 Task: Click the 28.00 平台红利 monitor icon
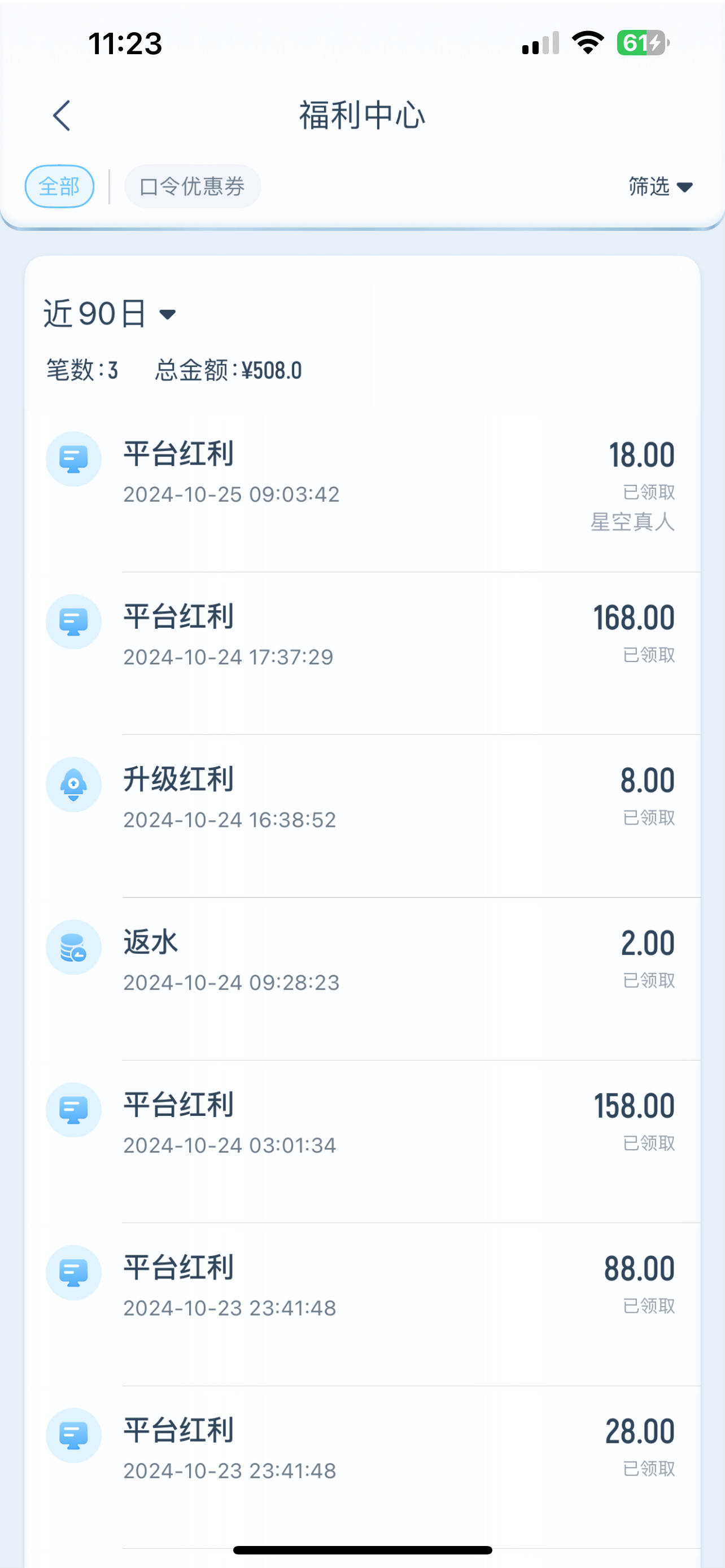pyautogui.click(x=73, y=1435)
